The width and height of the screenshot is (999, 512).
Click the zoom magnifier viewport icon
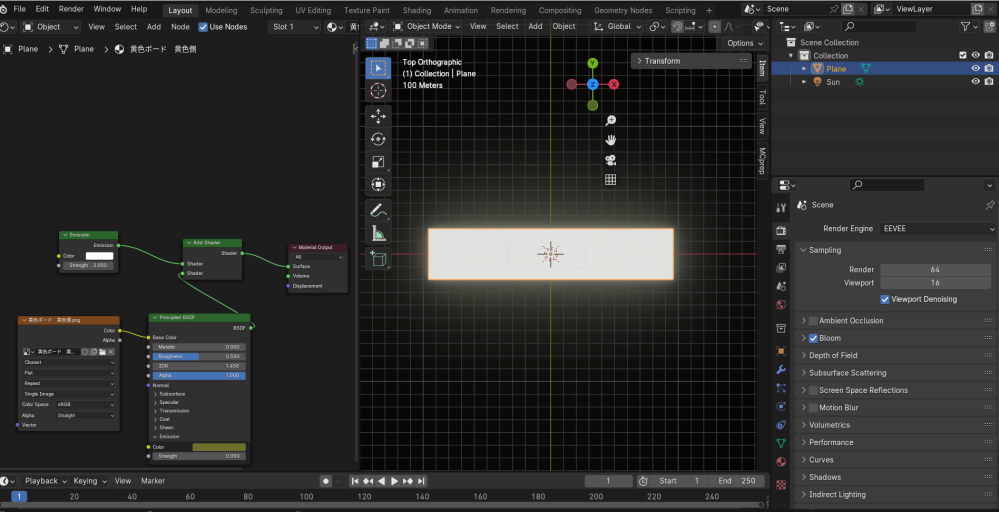click(610, 121)
